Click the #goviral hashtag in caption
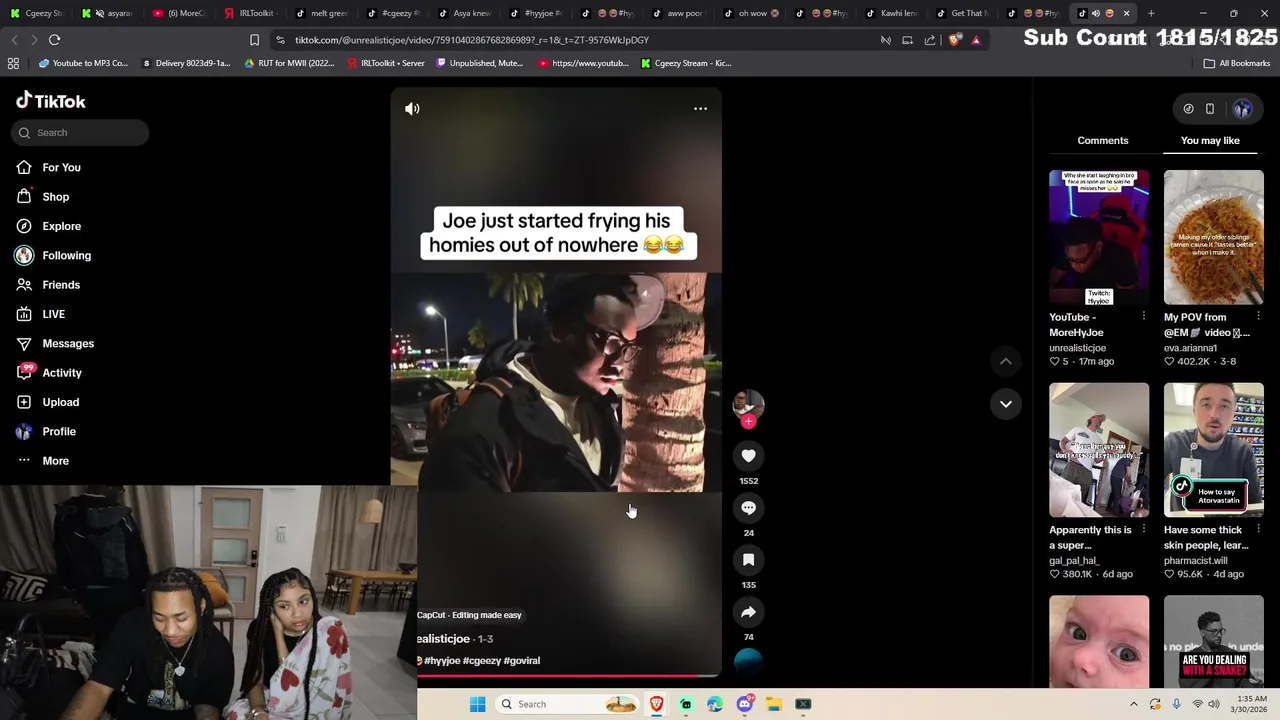This screenshot has height=720, width=1280. point(522,660)
